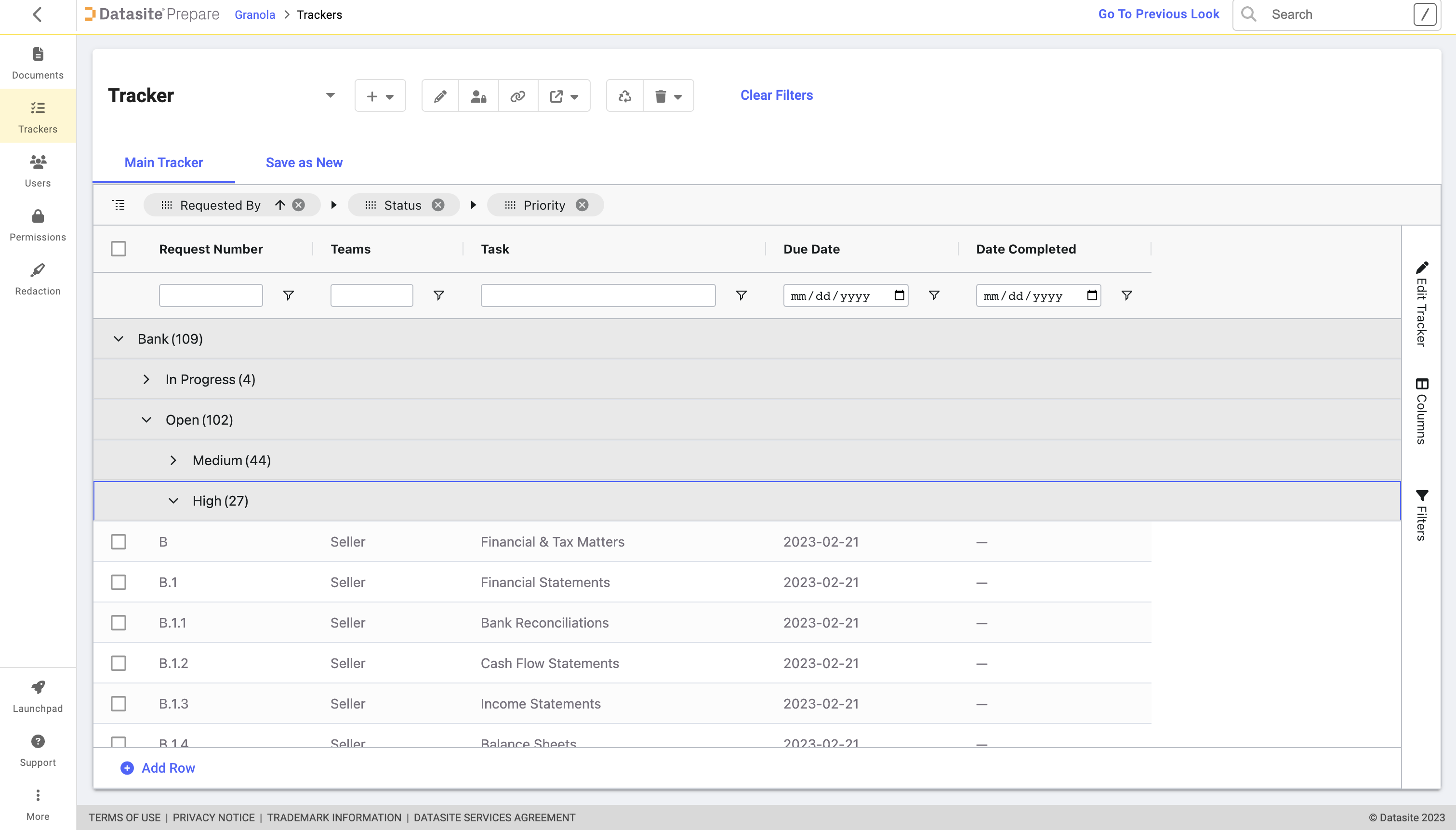The image size is (1456, 830).
Task: Open the assign permissions tool
Action: (x=478, y=95)
